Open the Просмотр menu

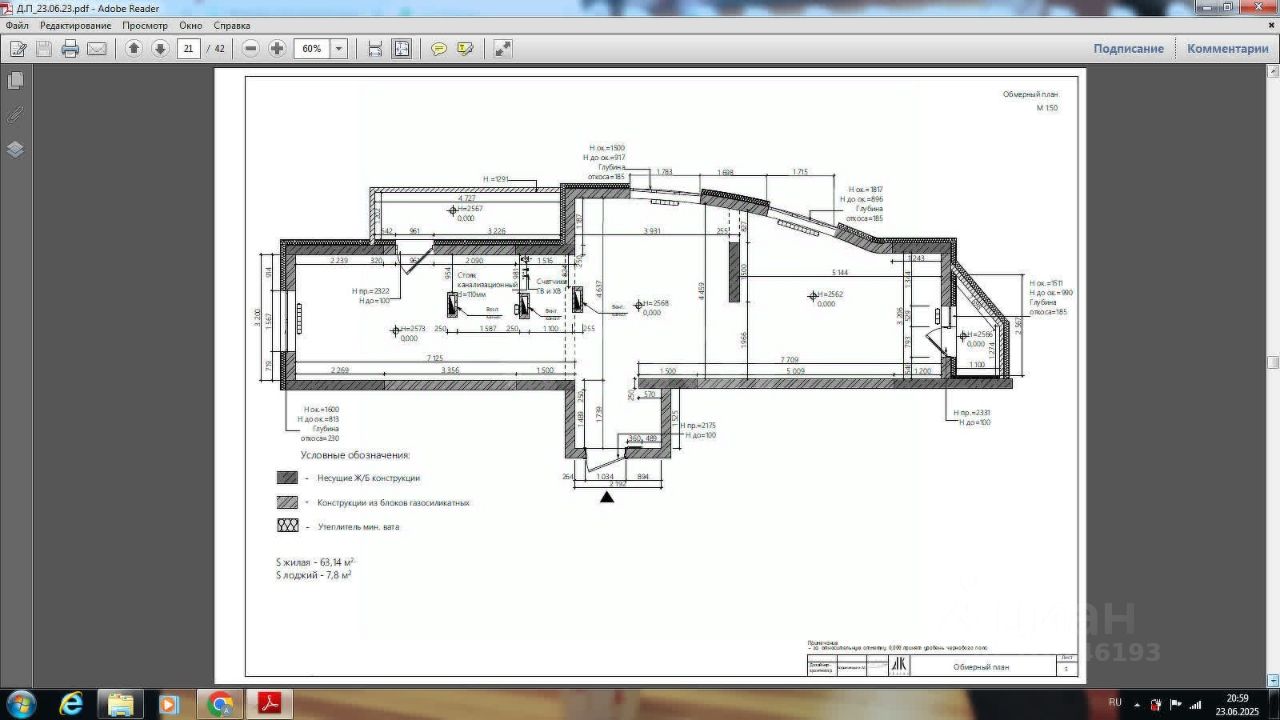point(145,25)
